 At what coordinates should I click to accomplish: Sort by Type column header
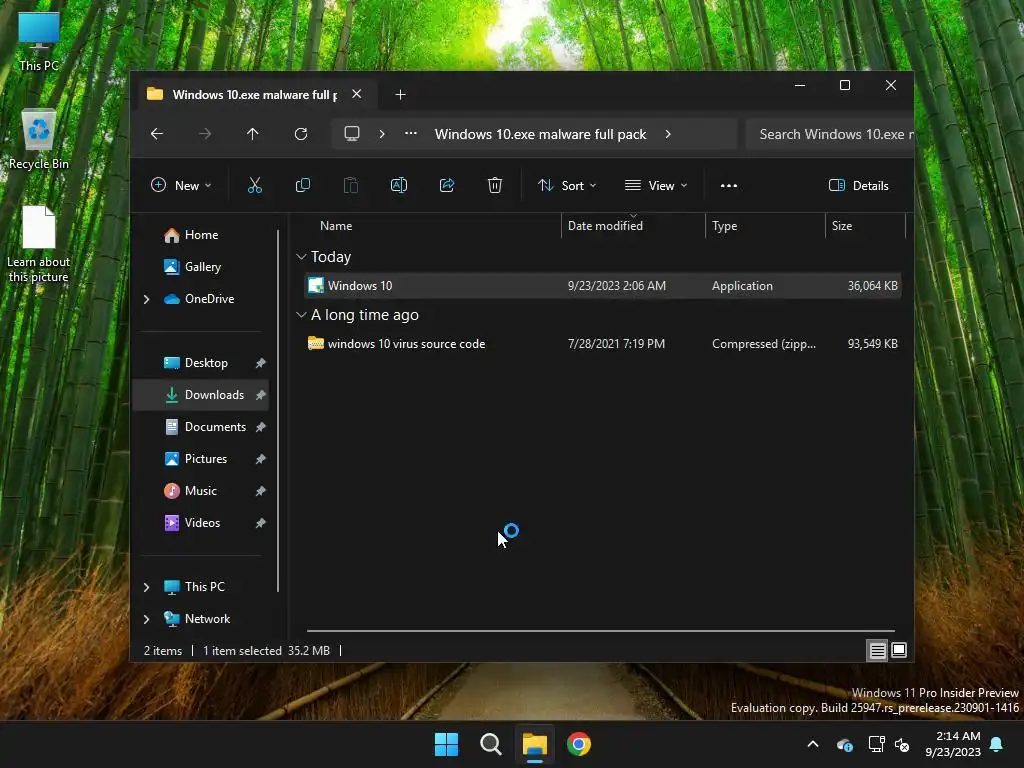[x=725, y=226]
